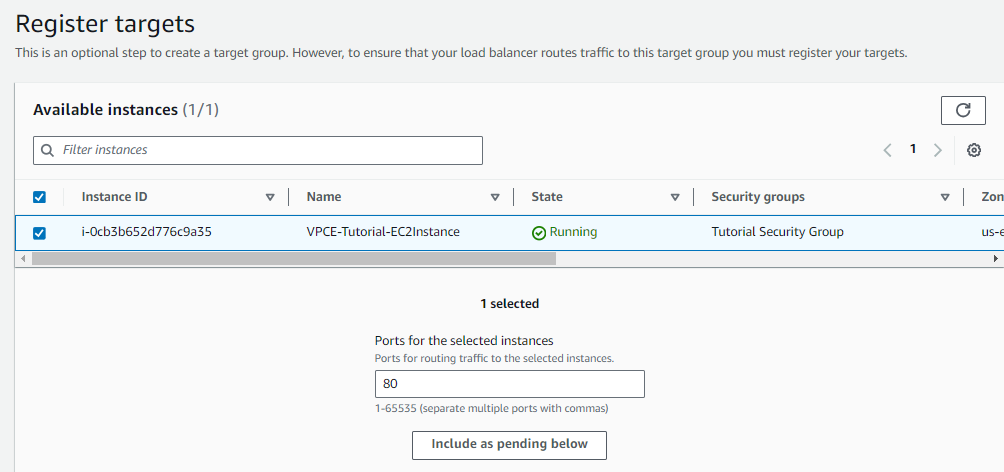Go to previous page arrow

(x=887, y=150)
